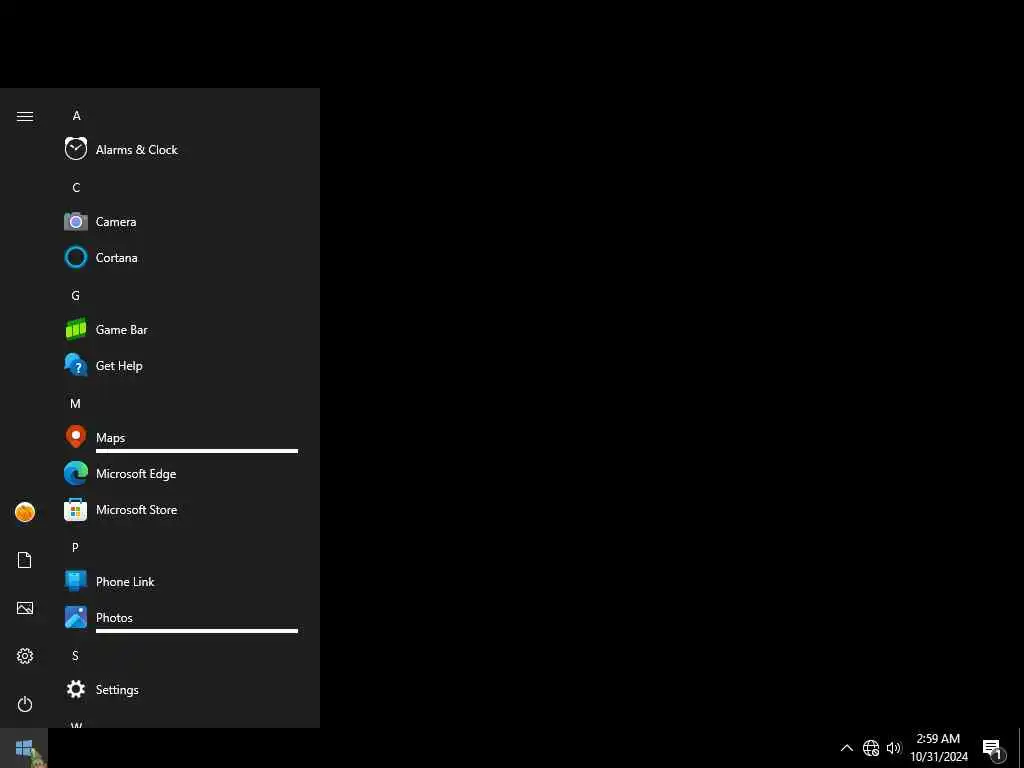Screen dimensions: 1024x768
Task: Click the 'S' letter group header
Action: coord(75,655)
